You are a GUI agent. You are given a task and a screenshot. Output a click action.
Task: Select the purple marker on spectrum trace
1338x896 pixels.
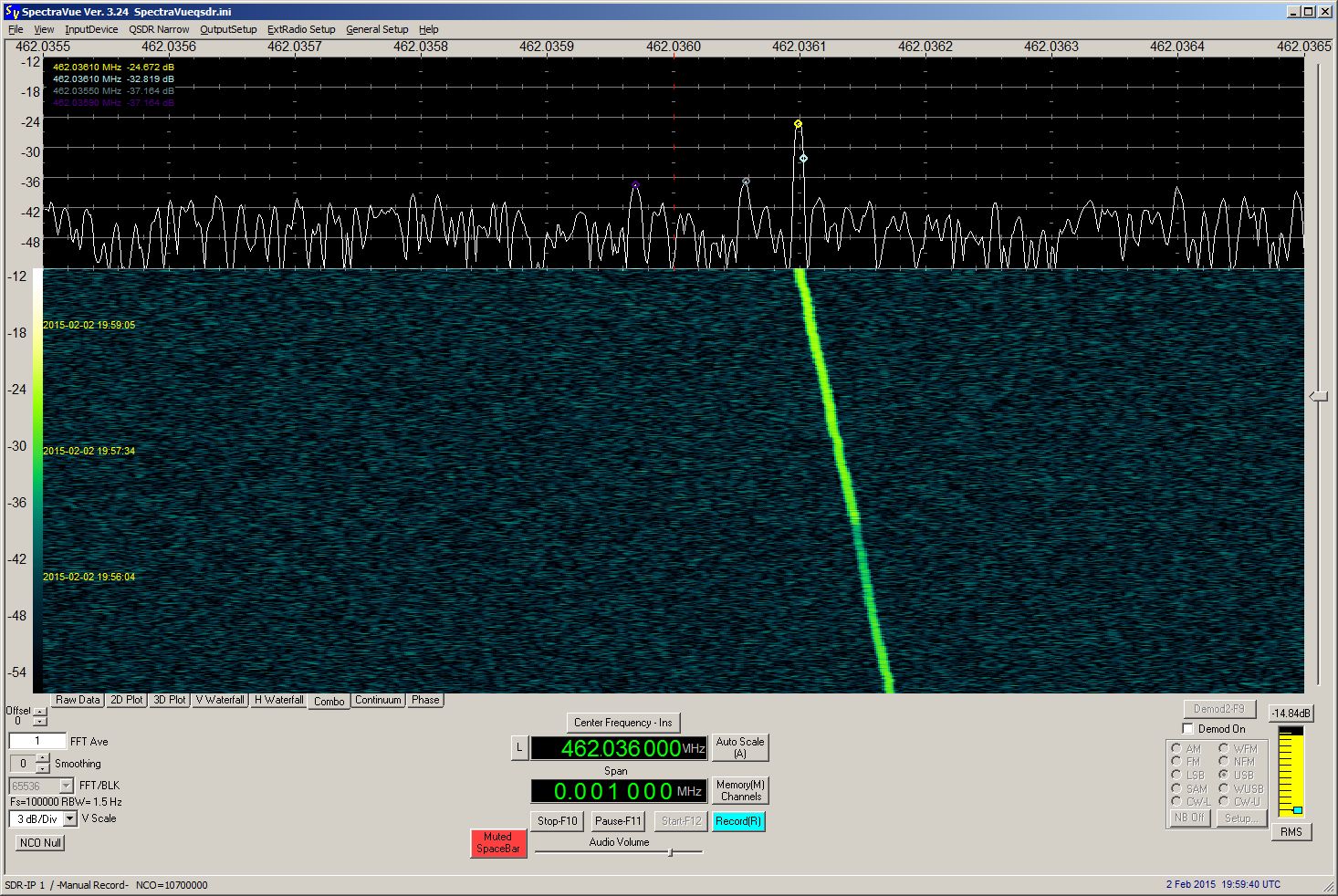click(x=635, y=185)
